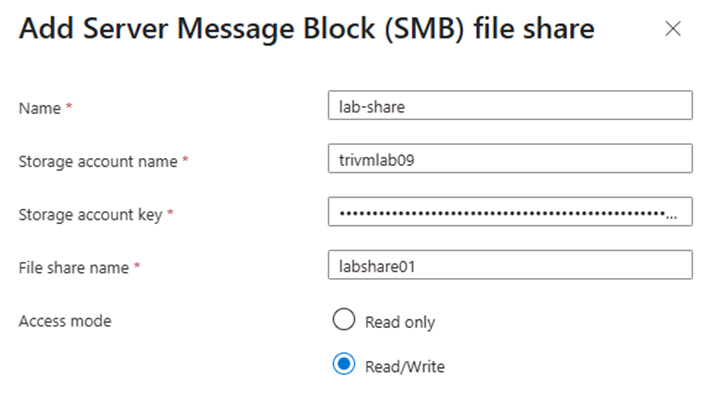This screenshot has height=397, width=709.
Task: Click the asterisk after Storage account key
Action: pyautogui.click(x=170, y=212)
